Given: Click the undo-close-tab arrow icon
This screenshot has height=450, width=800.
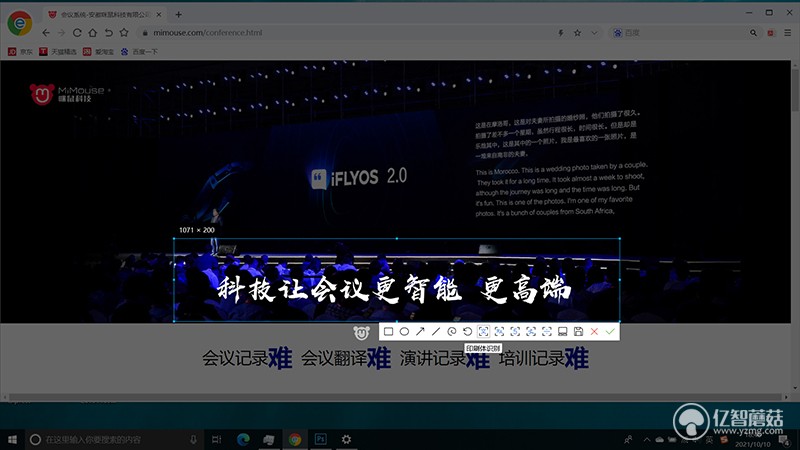Looking at the screenshot, I should (x=108, y=33).
